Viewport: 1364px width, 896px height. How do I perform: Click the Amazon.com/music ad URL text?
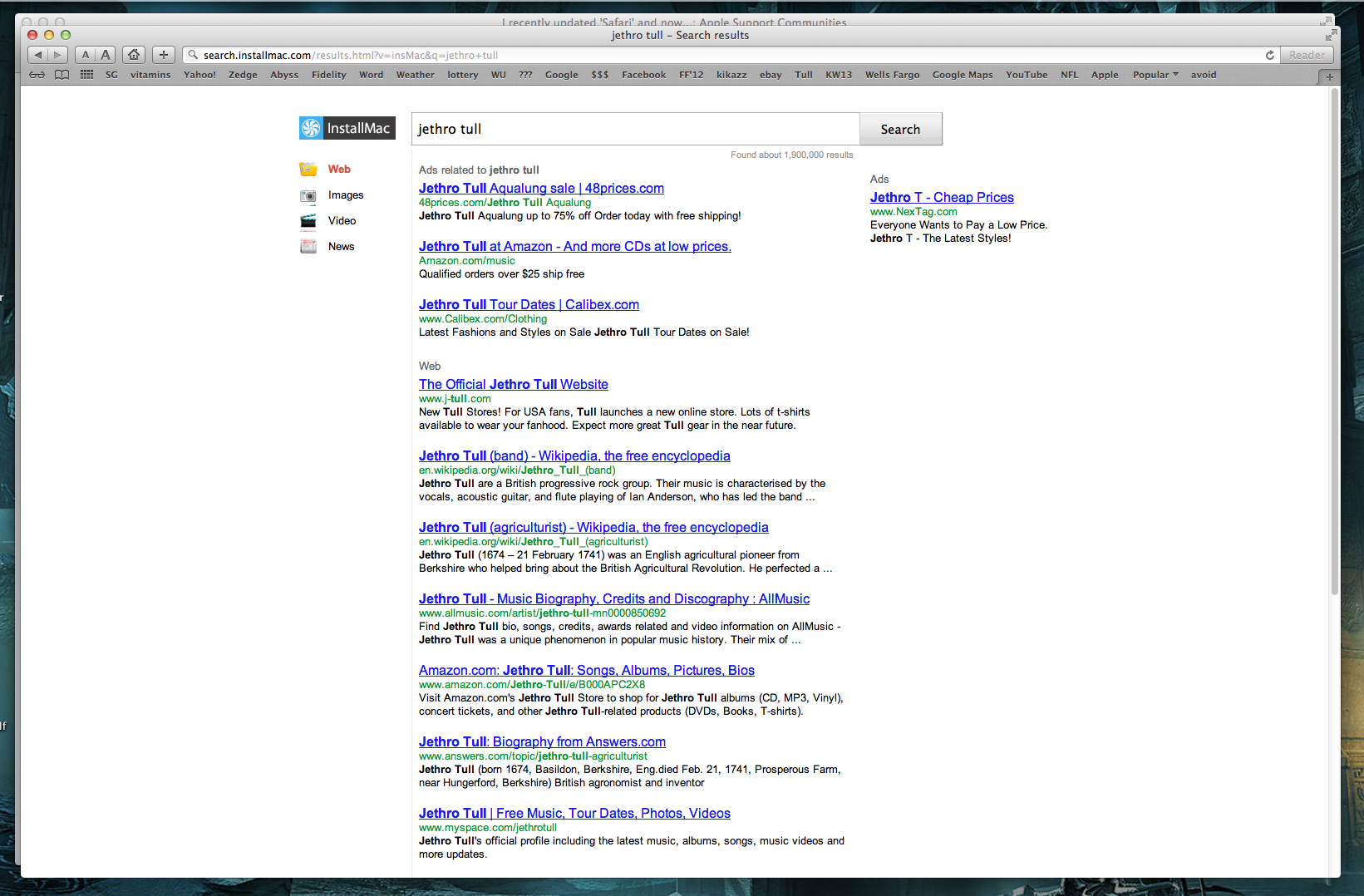pyautogui.click(x=467, y=261)
